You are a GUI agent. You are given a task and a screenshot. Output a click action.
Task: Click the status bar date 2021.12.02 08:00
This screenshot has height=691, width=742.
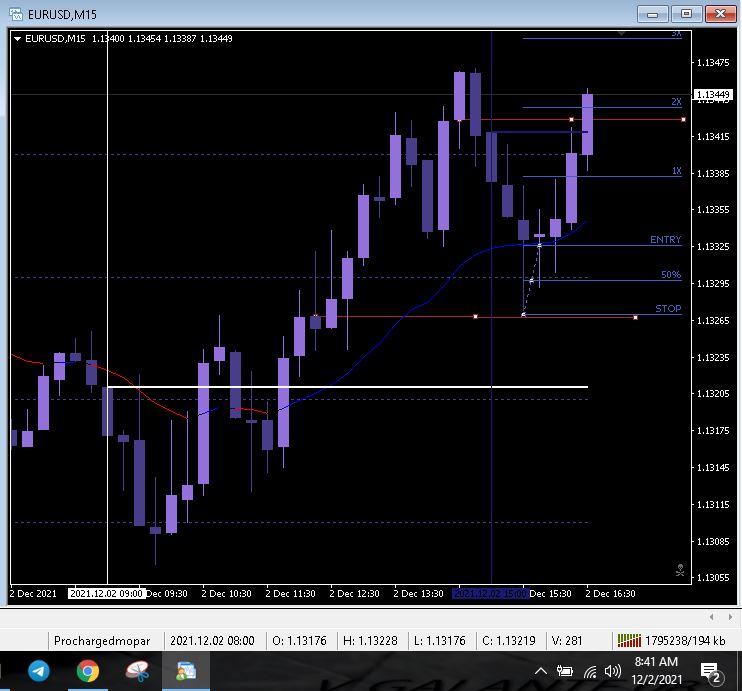point(212,641)
